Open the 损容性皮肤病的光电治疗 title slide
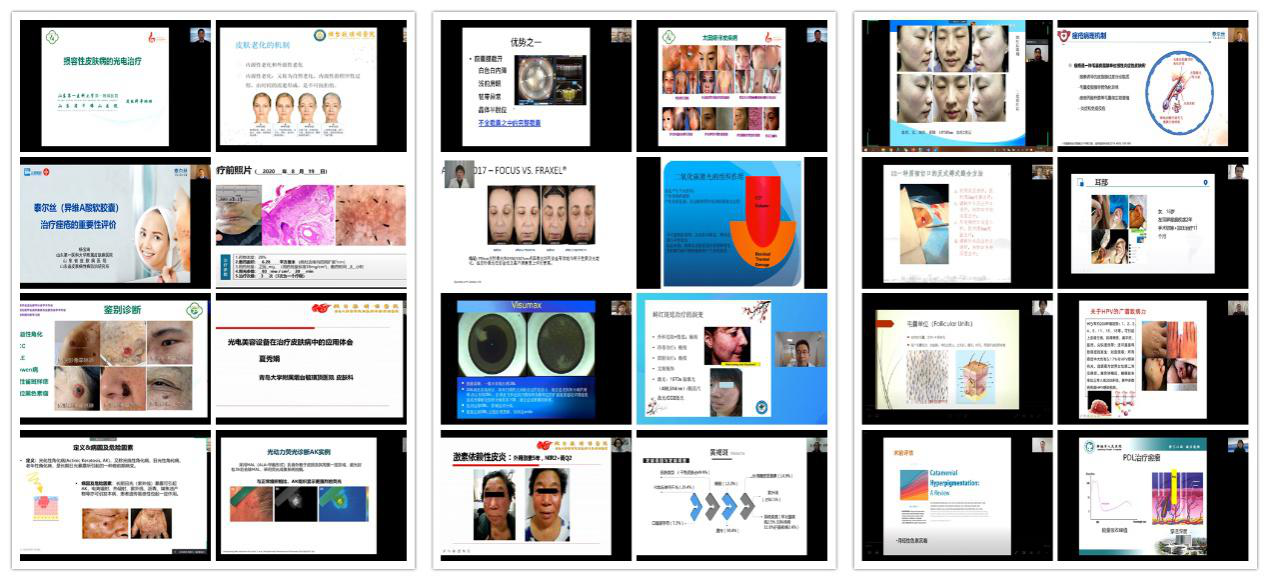The height and width of the screenshot is (581, 1269). [115, 85]
